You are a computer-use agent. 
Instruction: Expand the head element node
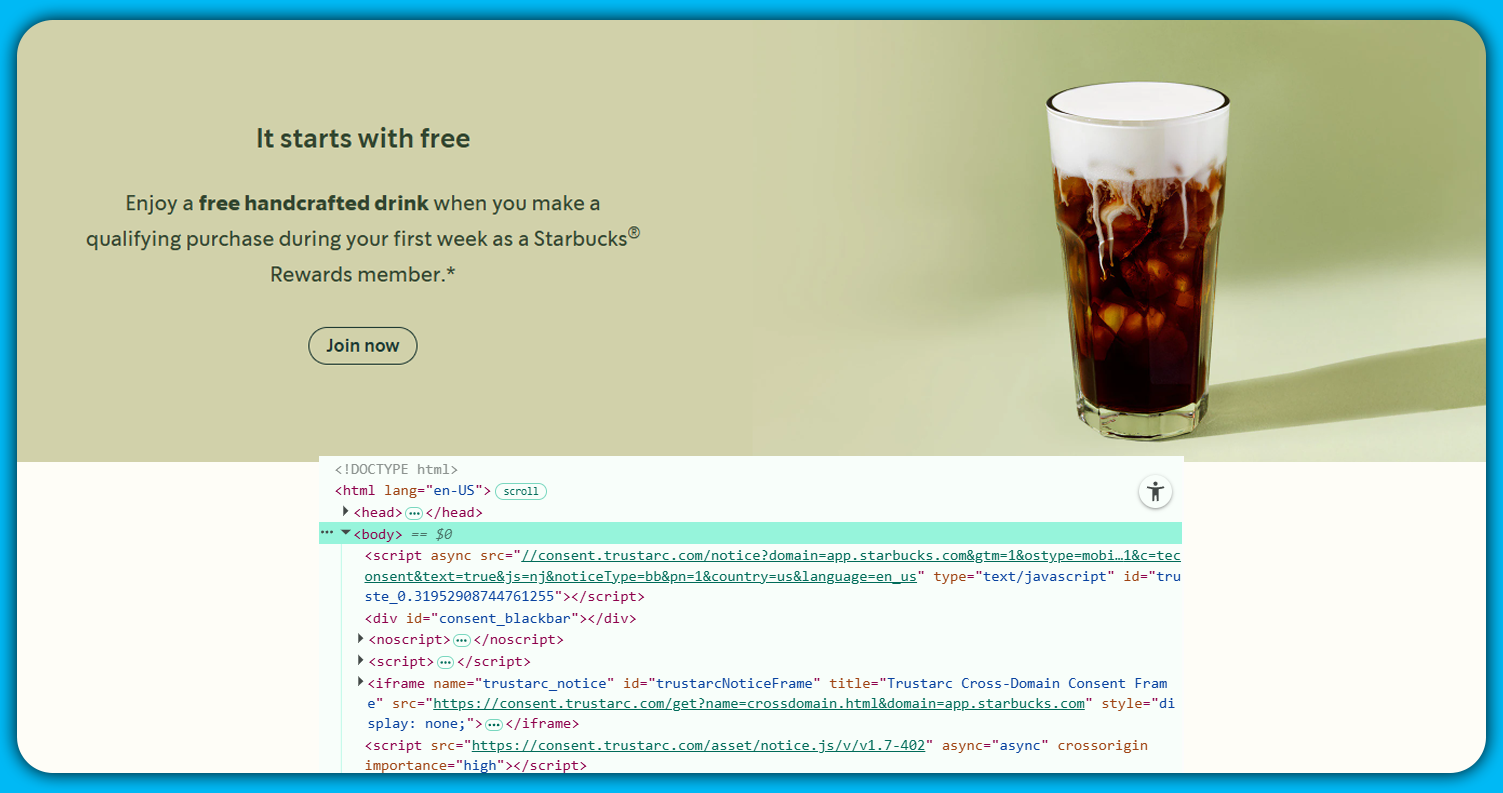(346, 512)
